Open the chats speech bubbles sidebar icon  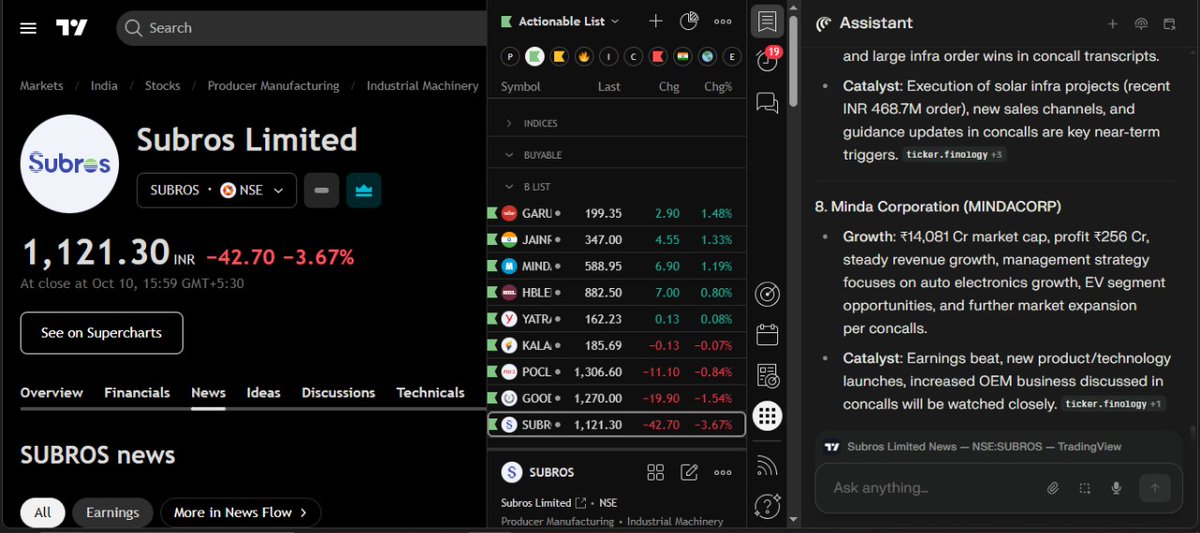(x=767, y=102)
